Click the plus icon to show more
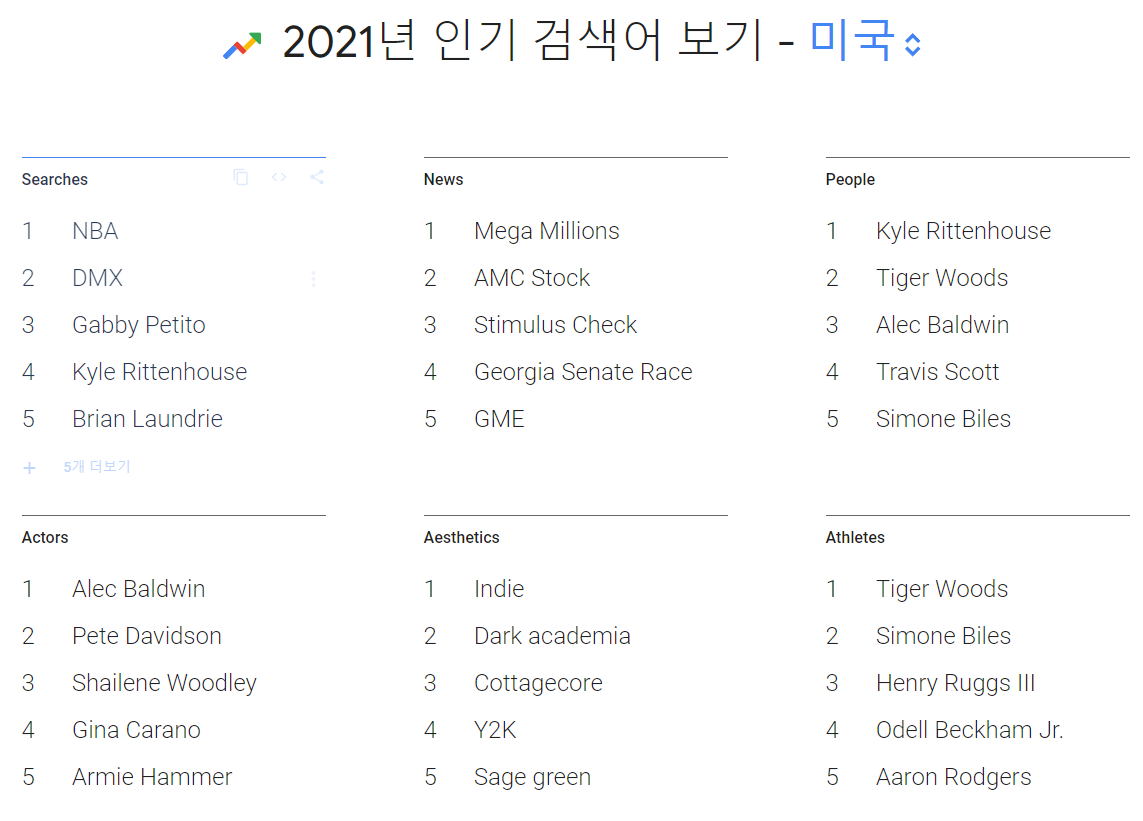Screen dimensions: 1143x821 [29, 467]
